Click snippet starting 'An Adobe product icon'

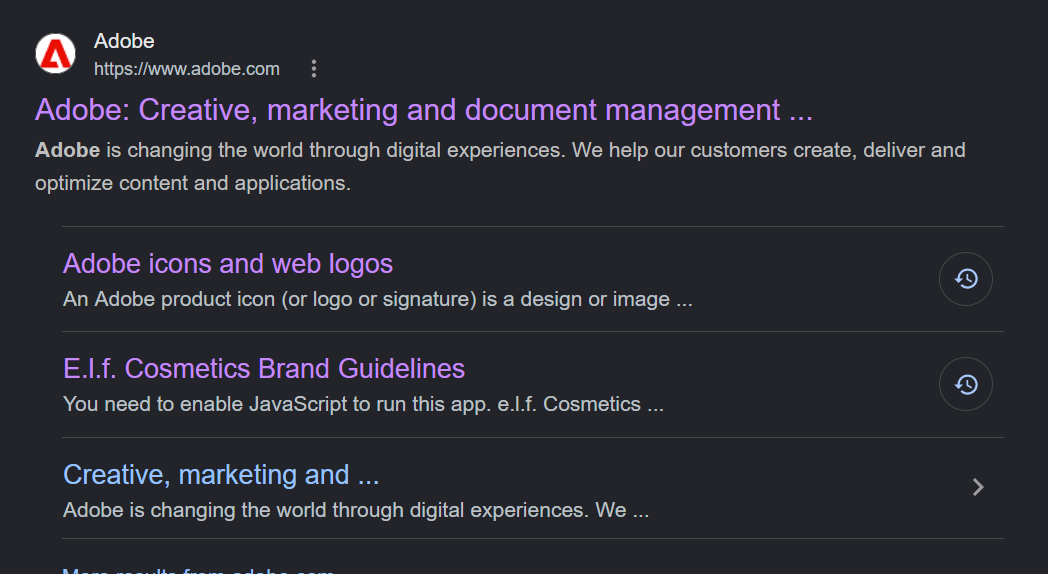[378, 299]
